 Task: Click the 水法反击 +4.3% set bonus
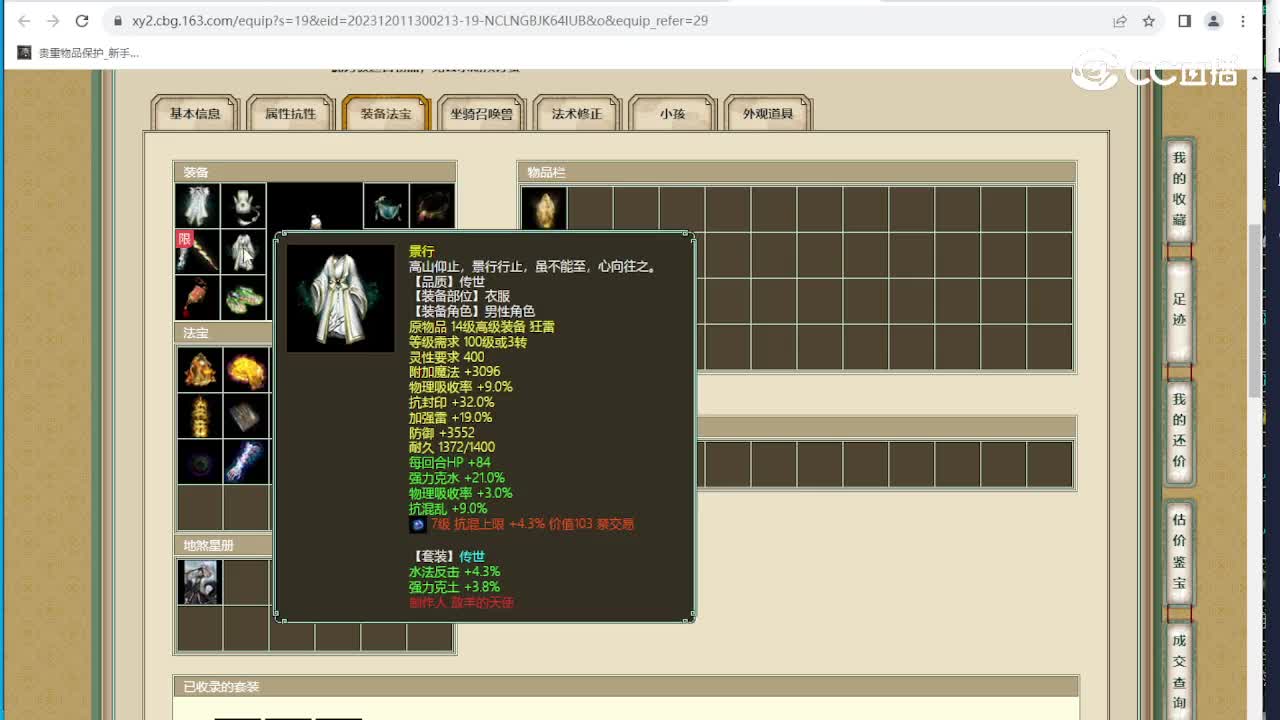455,571
